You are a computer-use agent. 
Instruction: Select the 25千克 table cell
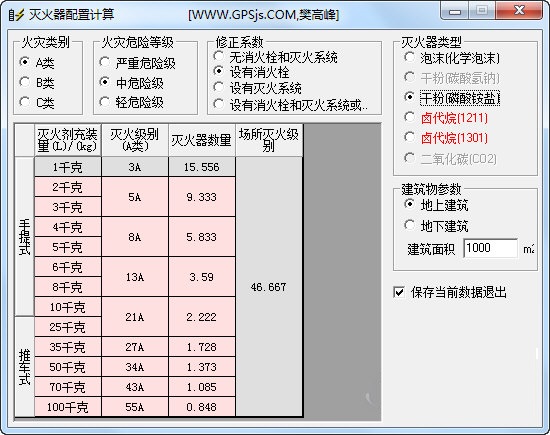point(68,327)
